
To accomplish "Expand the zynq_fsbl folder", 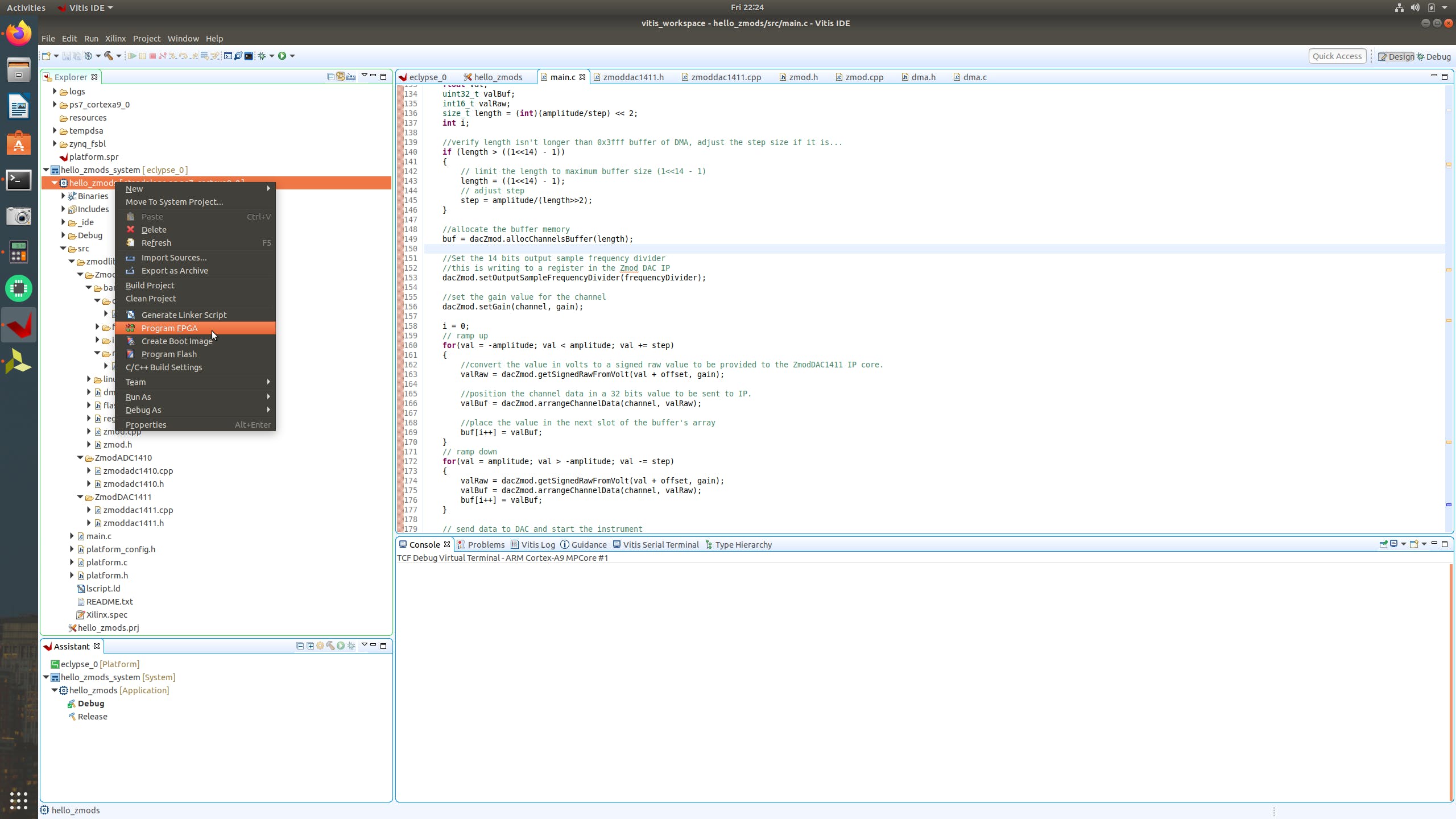I will 55,143.
